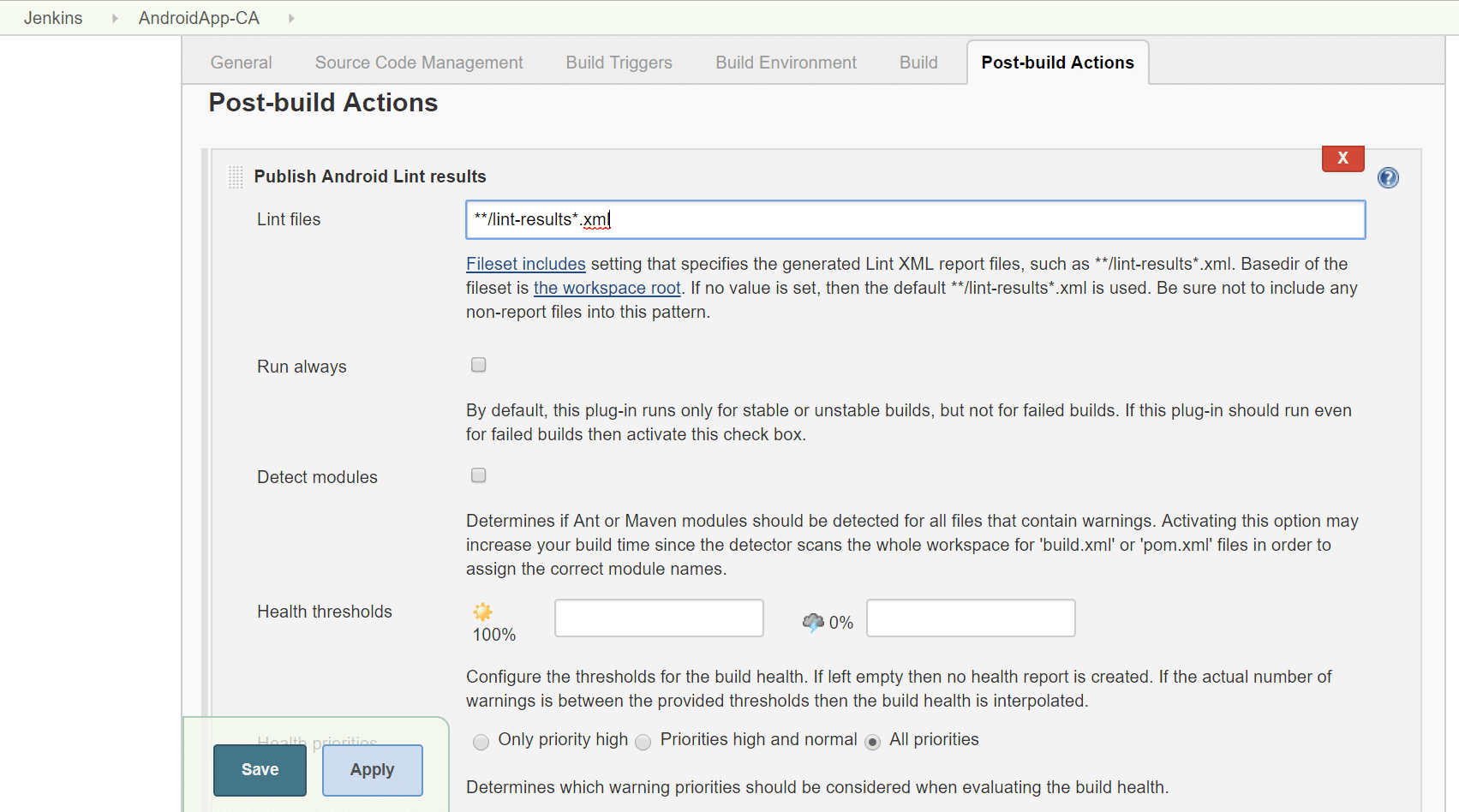This screenshot has width=1459, height=812.
Task: Expand the AndroidApp-CA breadcrumb arrow
Action: click(291, 18)
